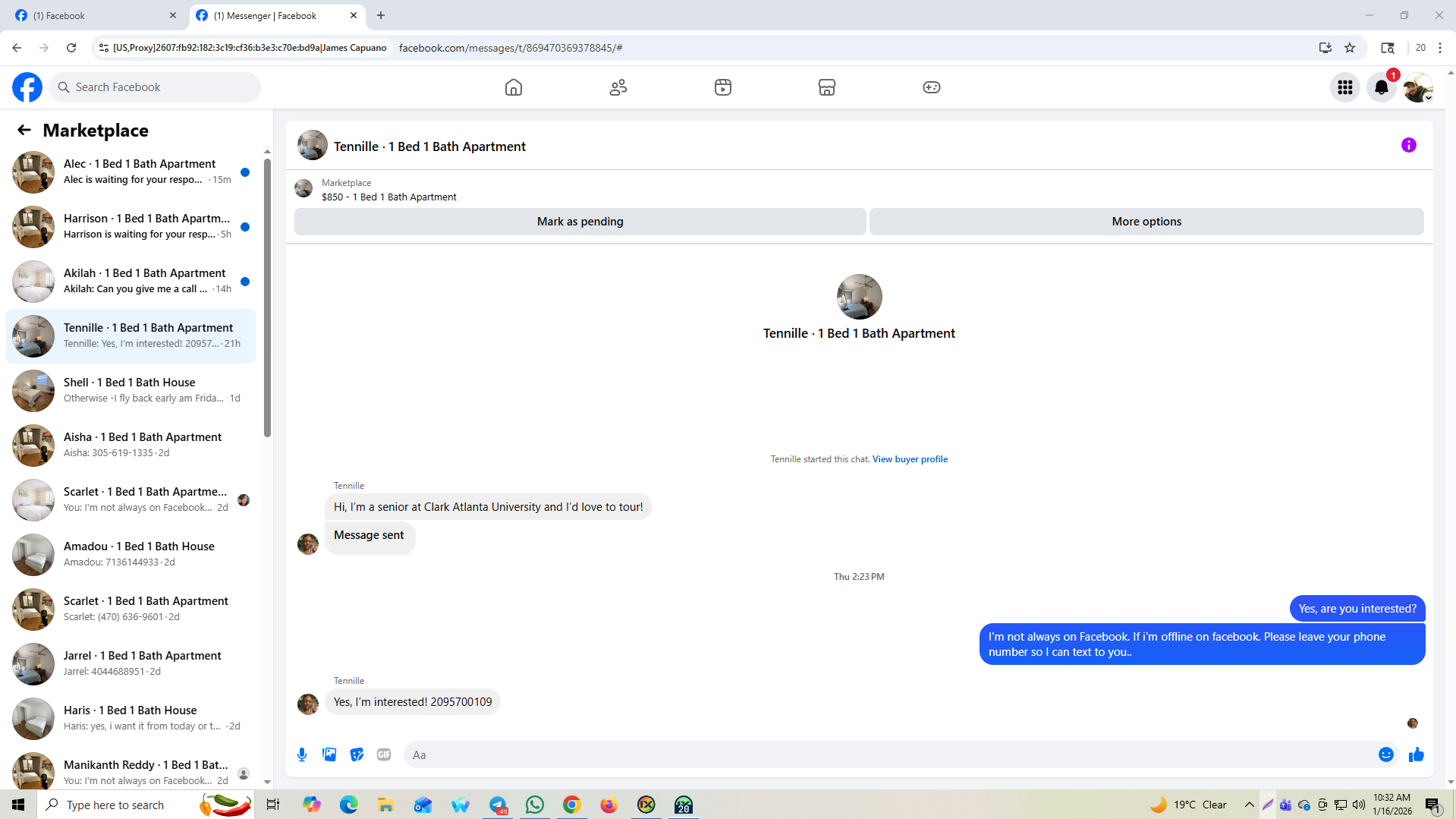Open the notifications bell
Image resolution: width=1456 pixels, height=819 pixels.
click(x=1382, y=87)
